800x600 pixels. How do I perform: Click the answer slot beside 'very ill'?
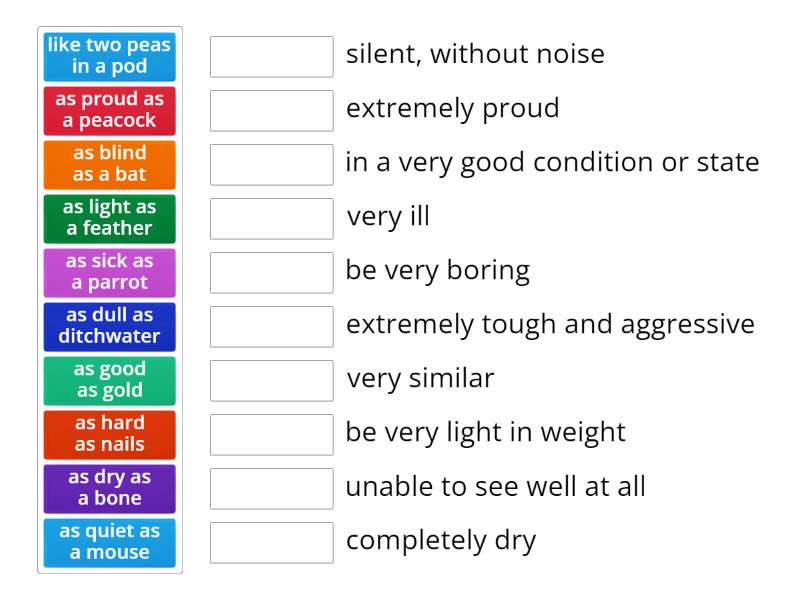(x=272, y=219)
